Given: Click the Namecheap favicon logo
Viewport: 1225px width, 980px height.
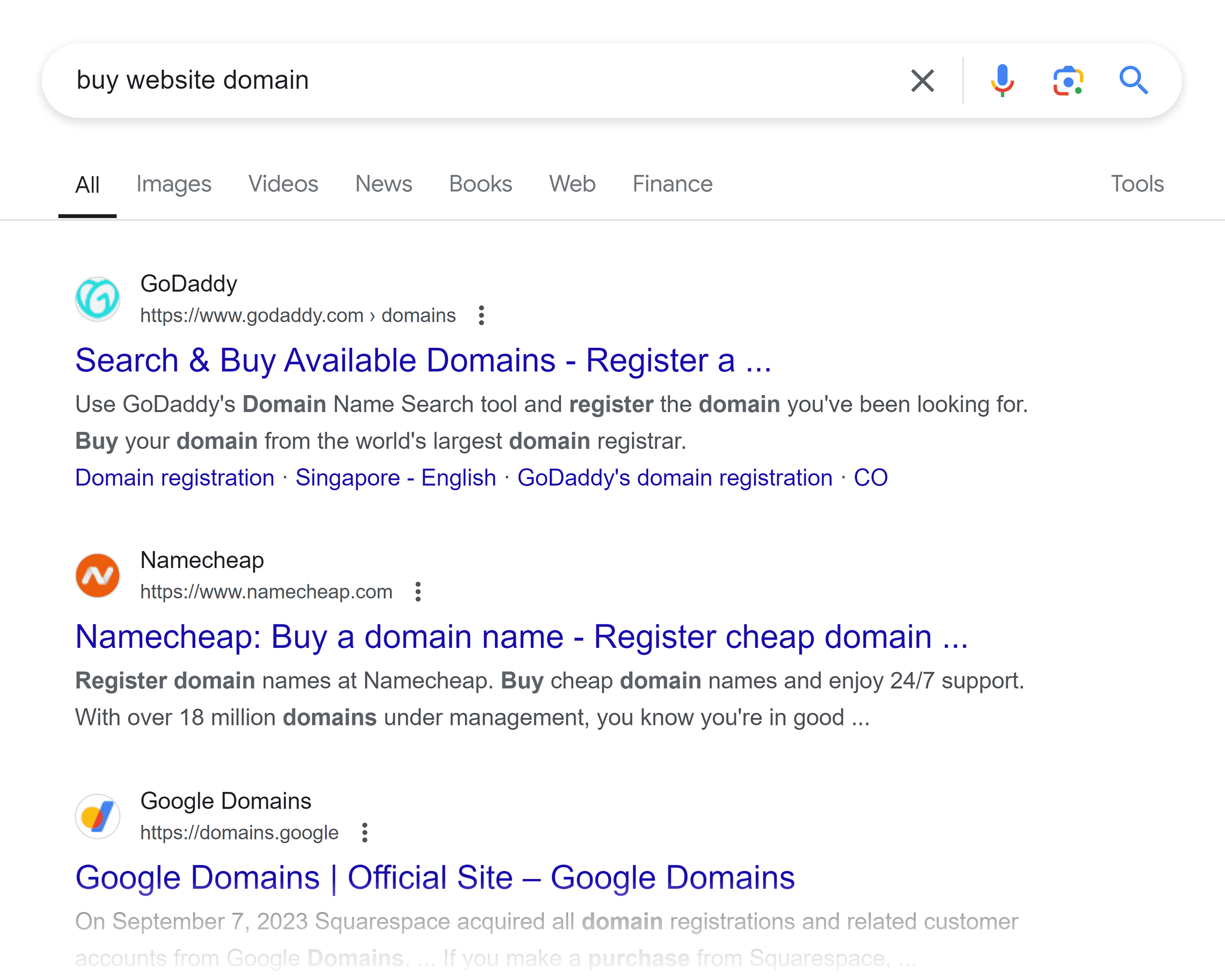Looking at the screenshot, I should coord(98,576).
